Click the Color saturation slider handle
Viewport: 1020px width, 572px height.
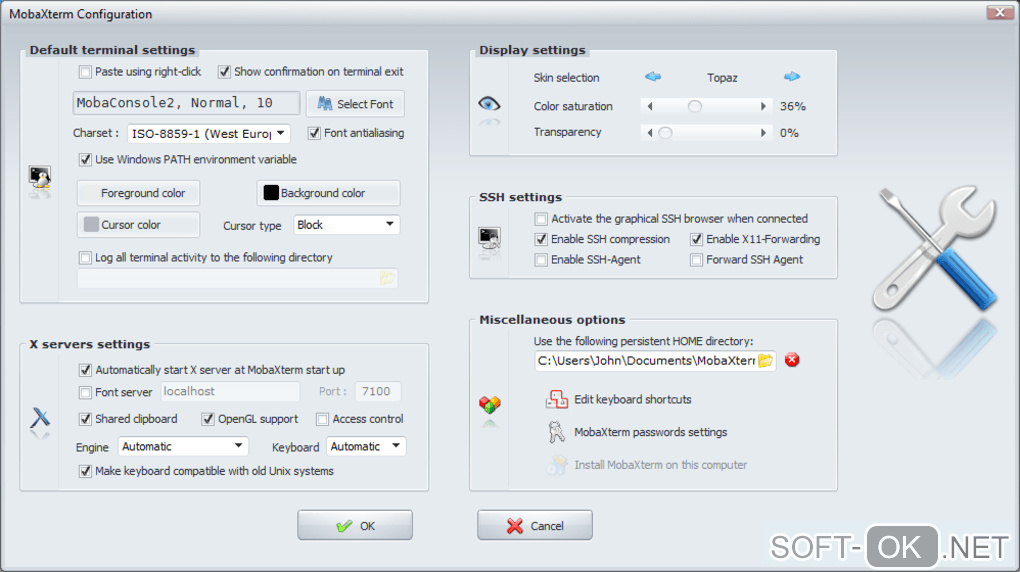(695, 106)
